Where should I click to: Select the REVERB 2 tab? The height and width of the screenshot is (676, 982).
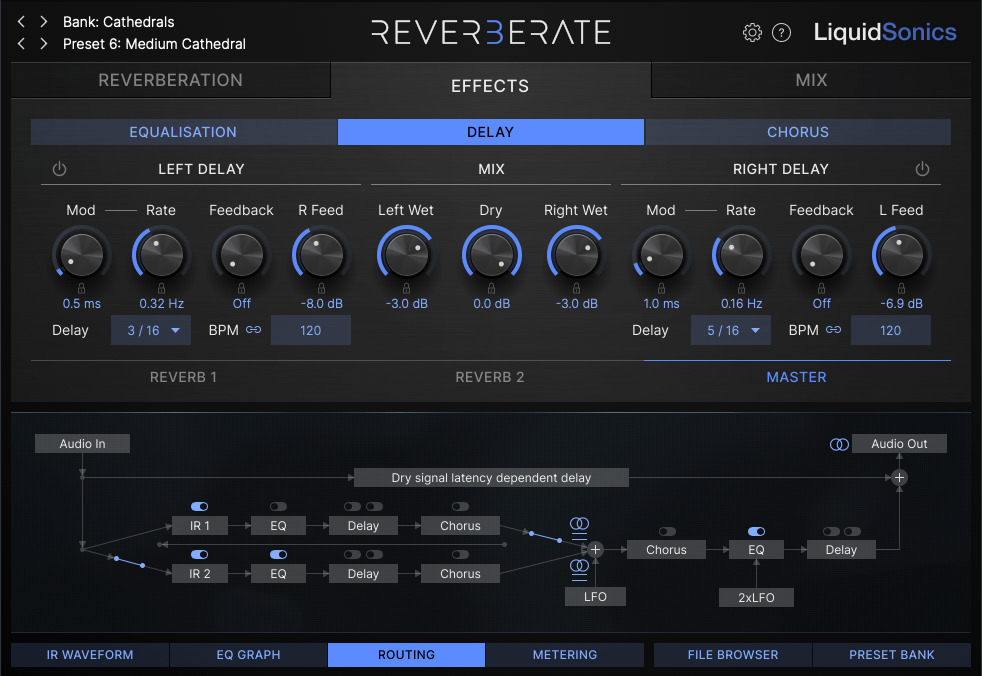tap(490, 377)
